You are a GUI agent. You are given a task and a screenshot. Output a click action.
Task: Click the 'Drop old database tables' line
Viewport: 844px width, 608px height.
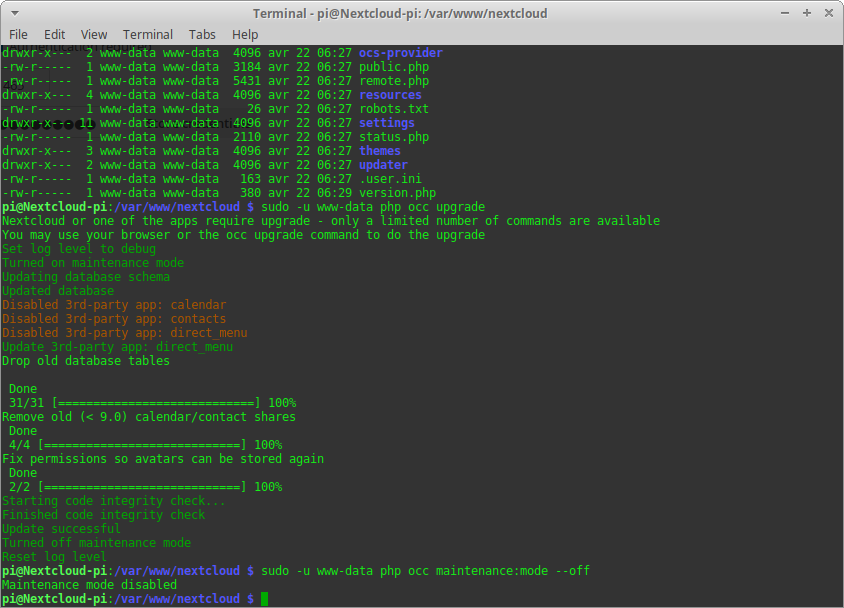[86, 360]
